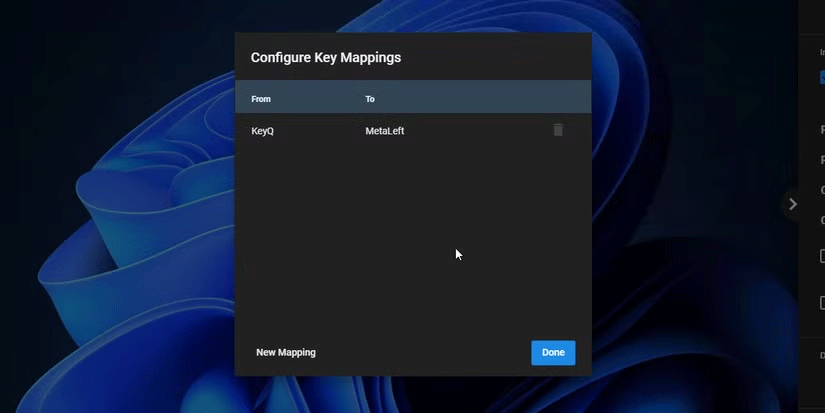Select the KeyQ source key entry

[263, 131]
